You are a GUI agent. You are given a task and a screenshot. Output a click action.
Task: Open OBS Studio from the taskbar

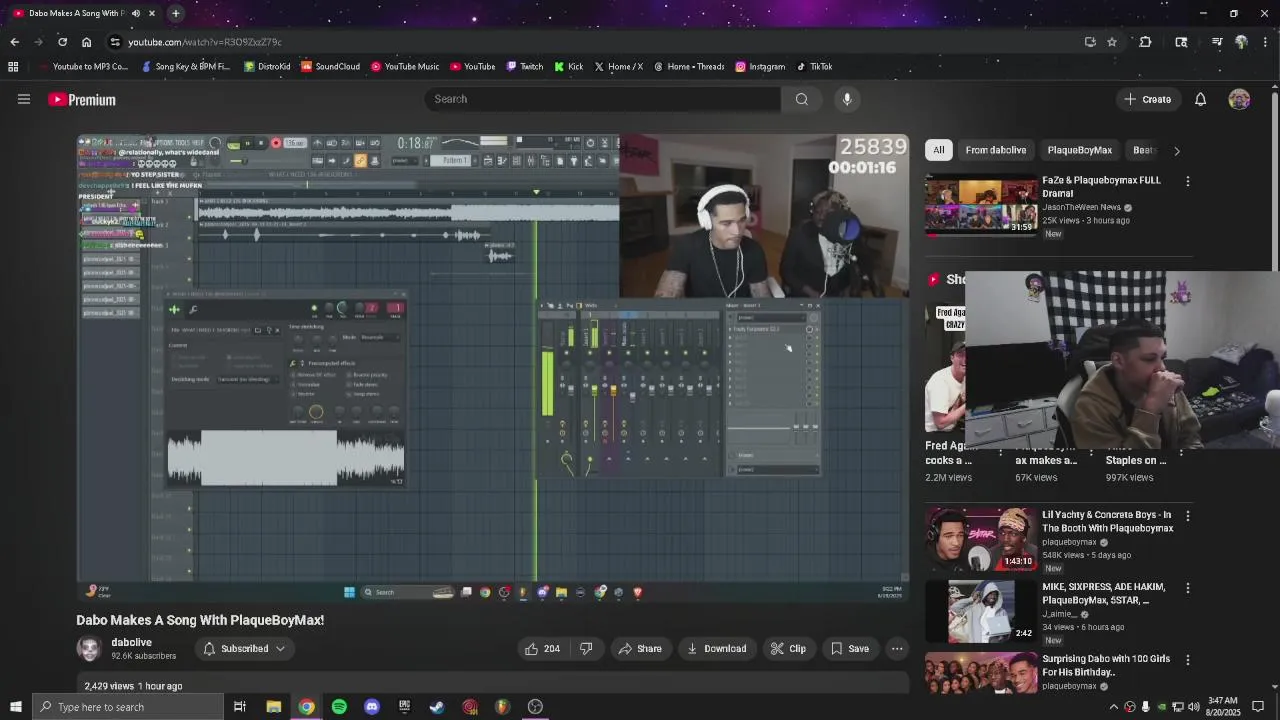(535, 707)
